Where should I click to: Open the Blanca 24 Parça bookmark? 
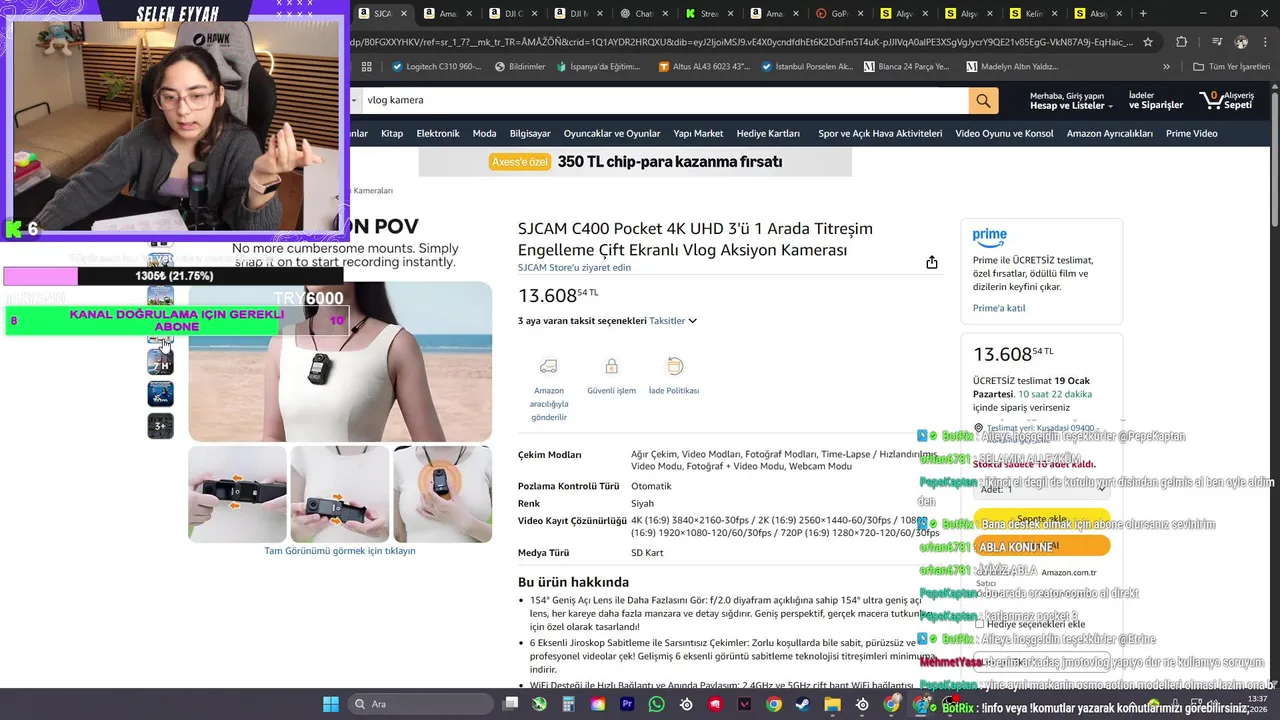tap(906, 67)
